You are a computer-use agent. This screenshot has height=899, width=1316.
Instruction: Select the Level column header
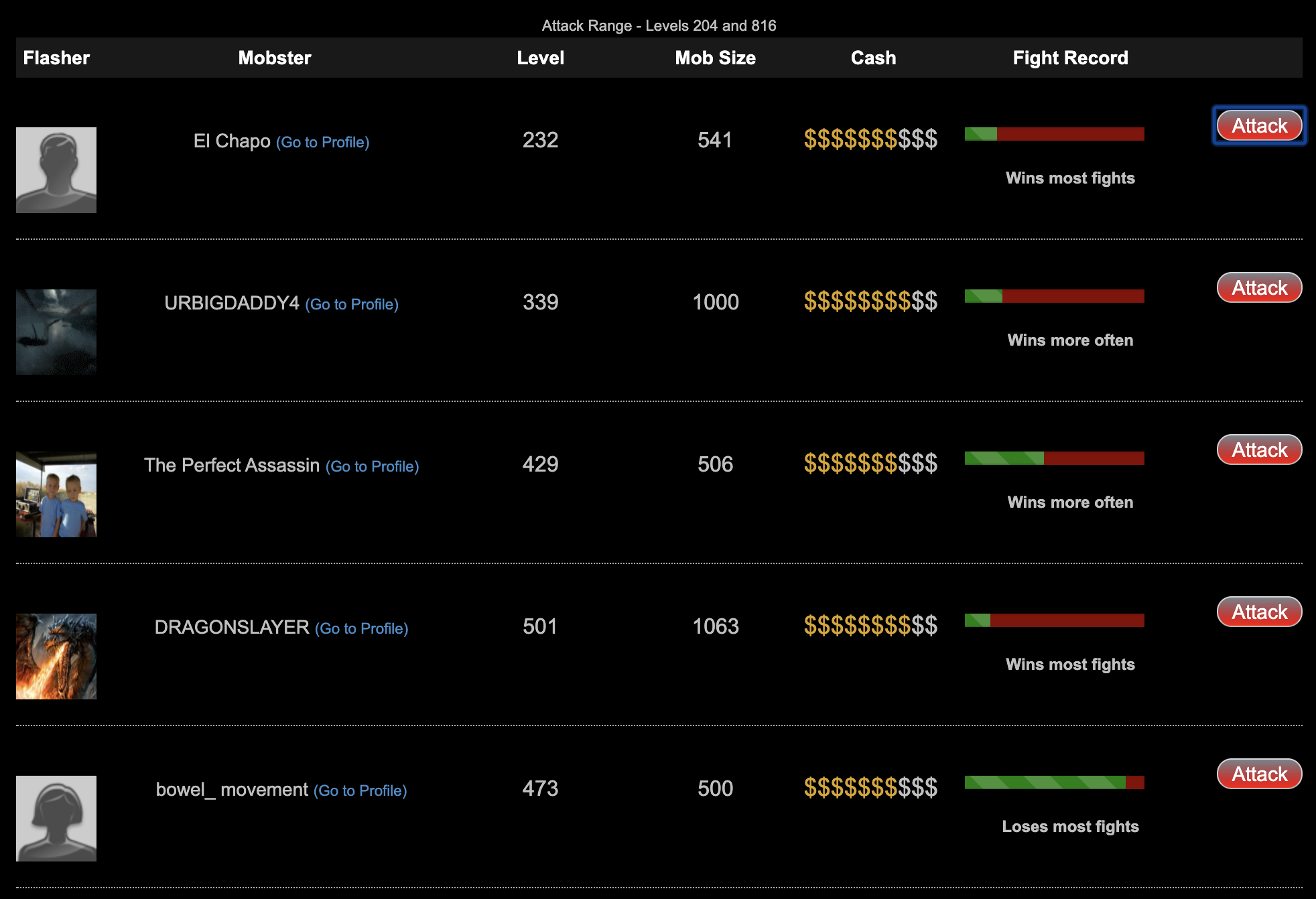pos(541,57)
